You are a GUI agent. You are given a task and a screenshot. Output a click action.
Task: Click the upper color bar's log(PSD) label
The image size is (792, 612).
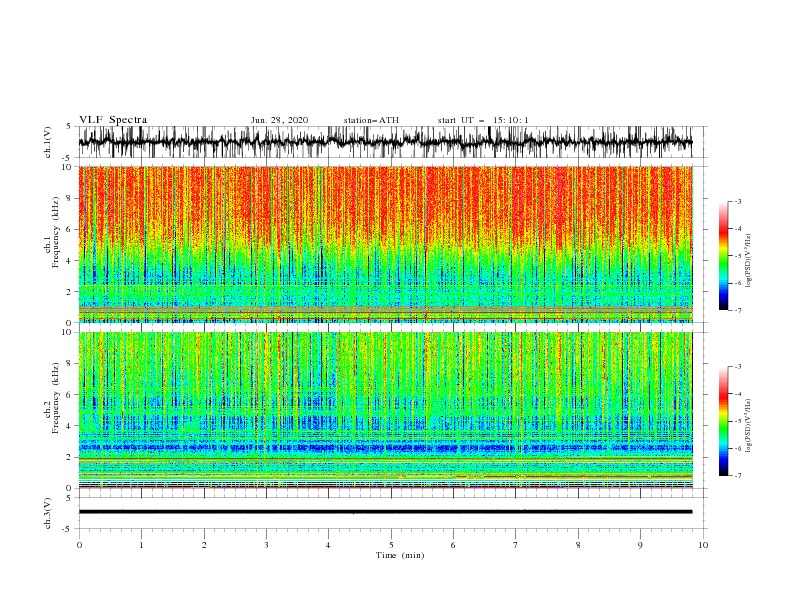749,261
